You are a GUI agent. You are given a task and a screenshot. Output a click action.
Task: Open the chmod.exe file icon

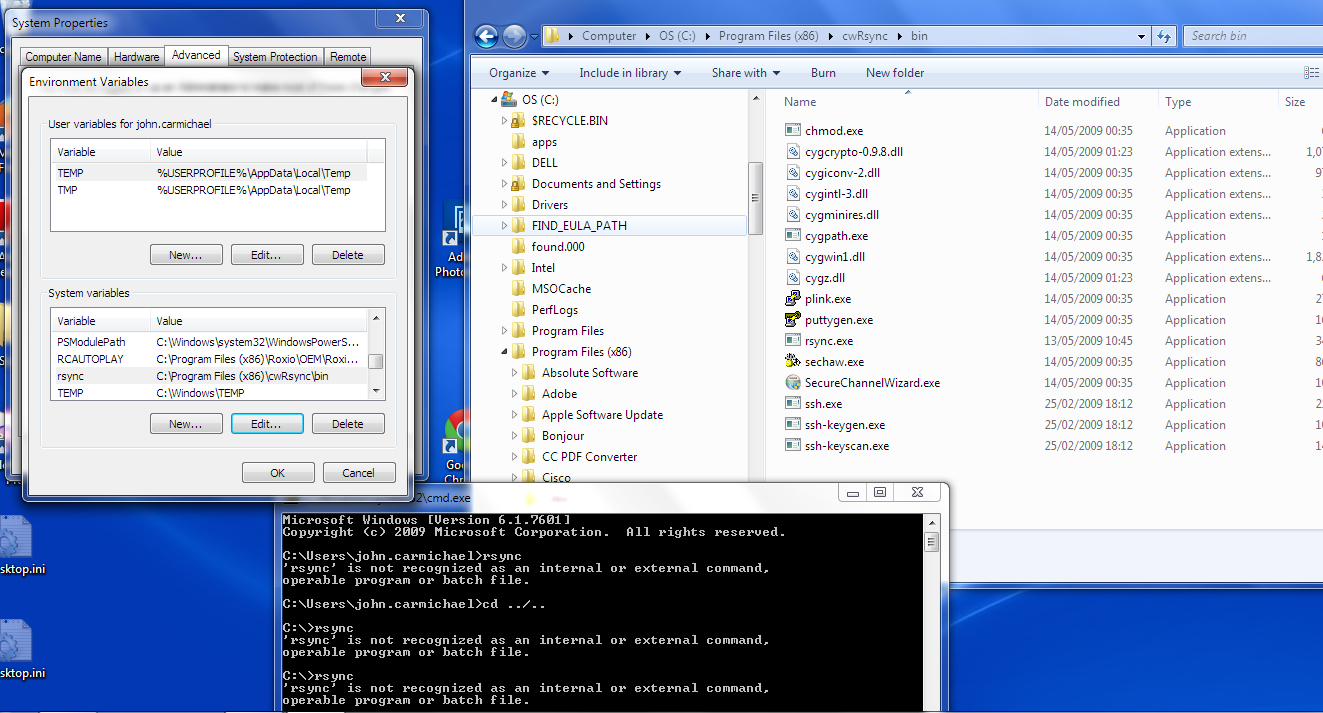click(x=793, y=131)
